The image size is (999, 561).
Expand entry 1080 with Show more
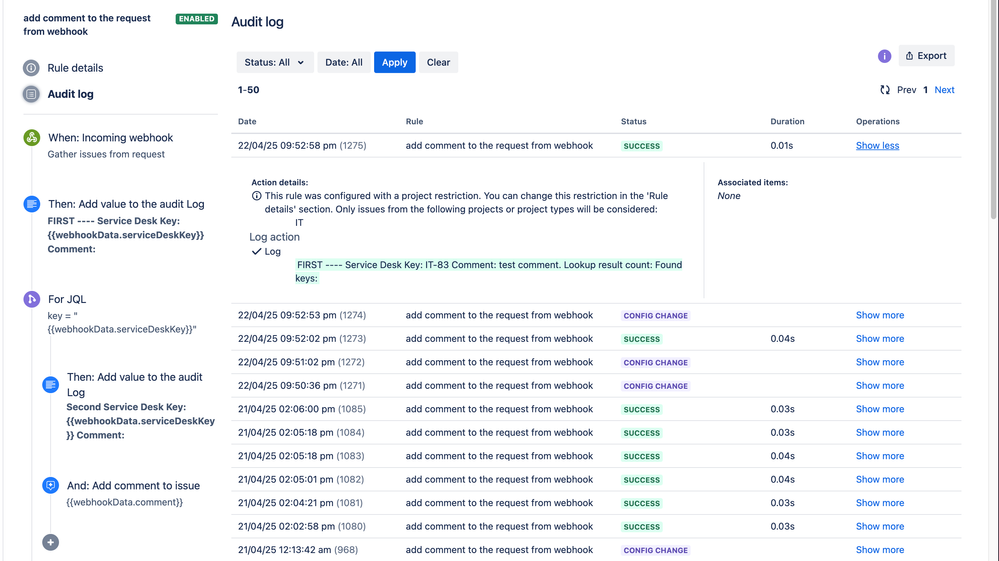880,527
